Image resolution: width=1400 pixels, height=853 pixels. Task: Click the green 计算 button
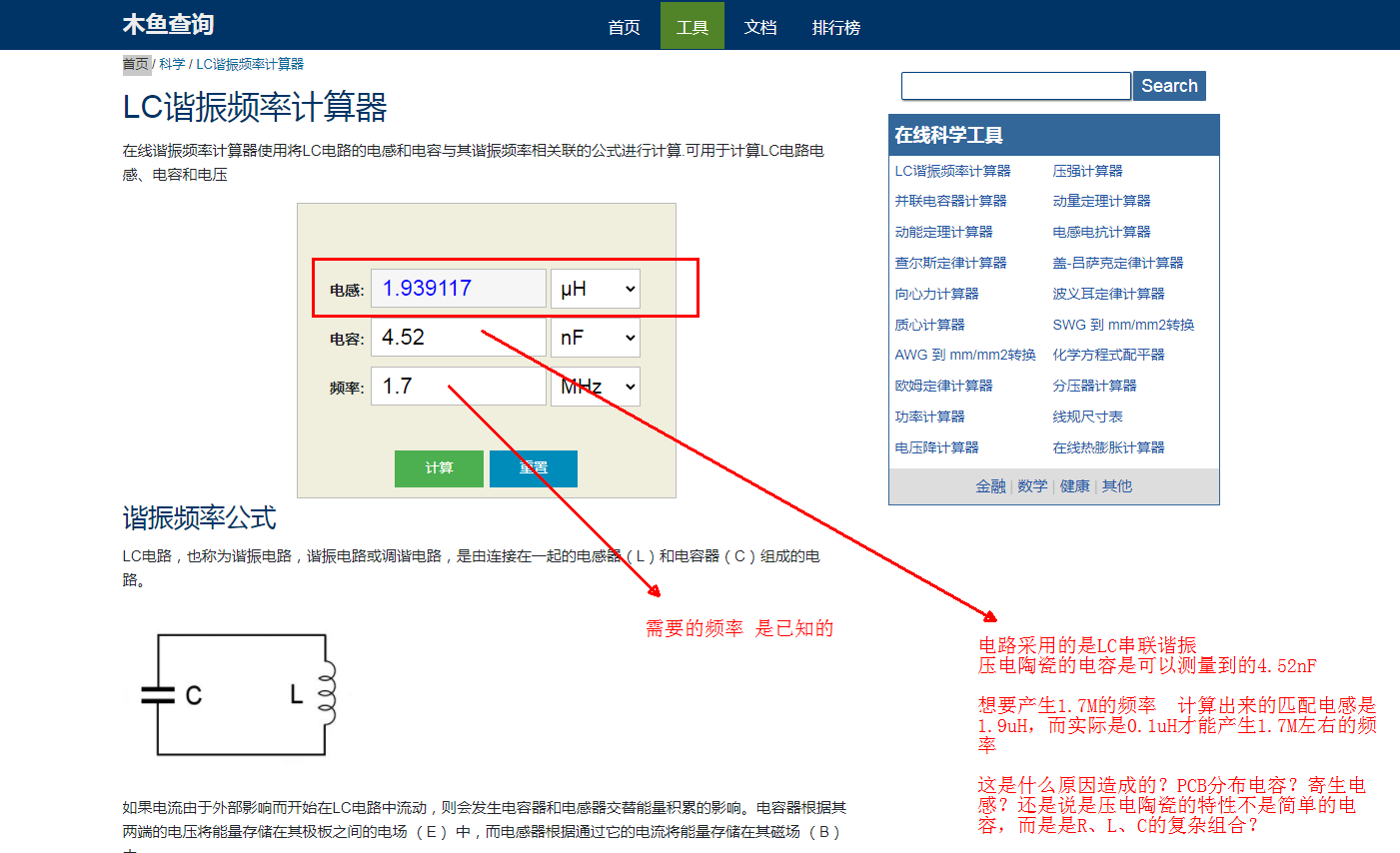439,468
